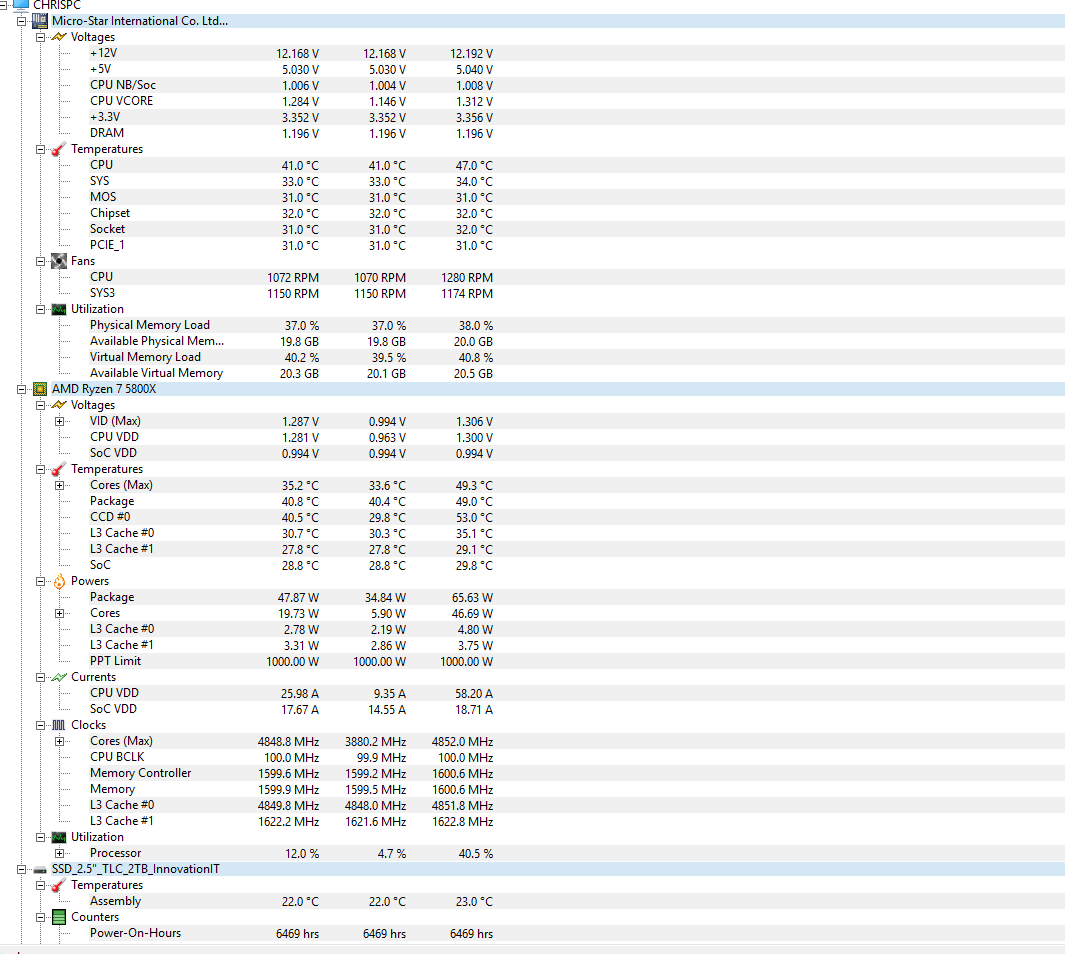Viewport: 1065px width, 954px height.
Task: Click the motherboard Utilization graph icon
Action: 59,310
